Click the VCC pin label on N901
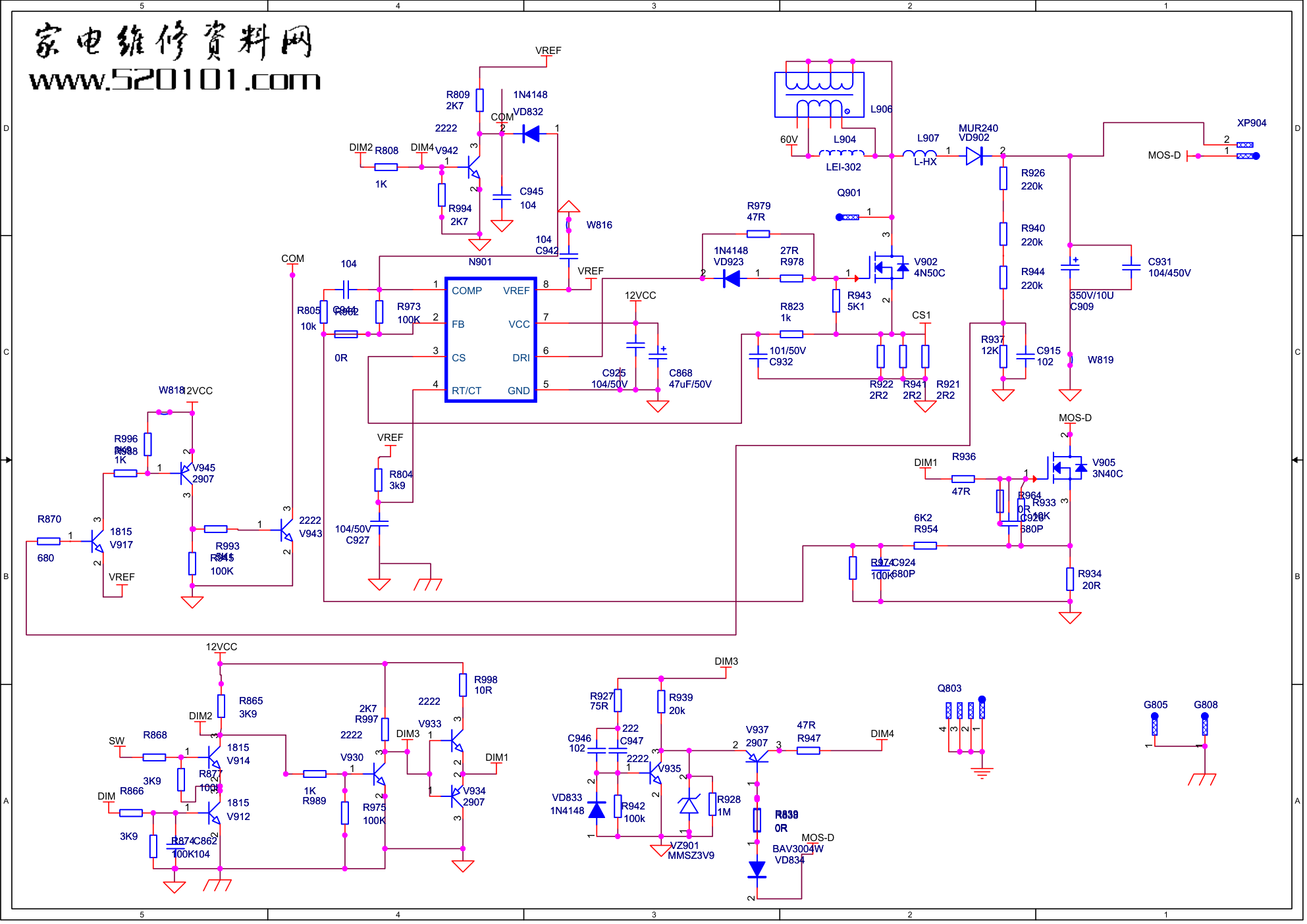 [519, 324]
